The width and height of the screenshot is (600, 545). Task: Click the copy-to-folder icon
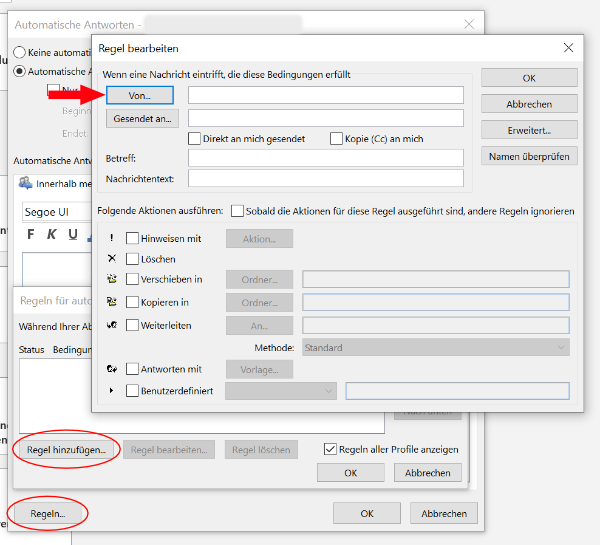112,302
